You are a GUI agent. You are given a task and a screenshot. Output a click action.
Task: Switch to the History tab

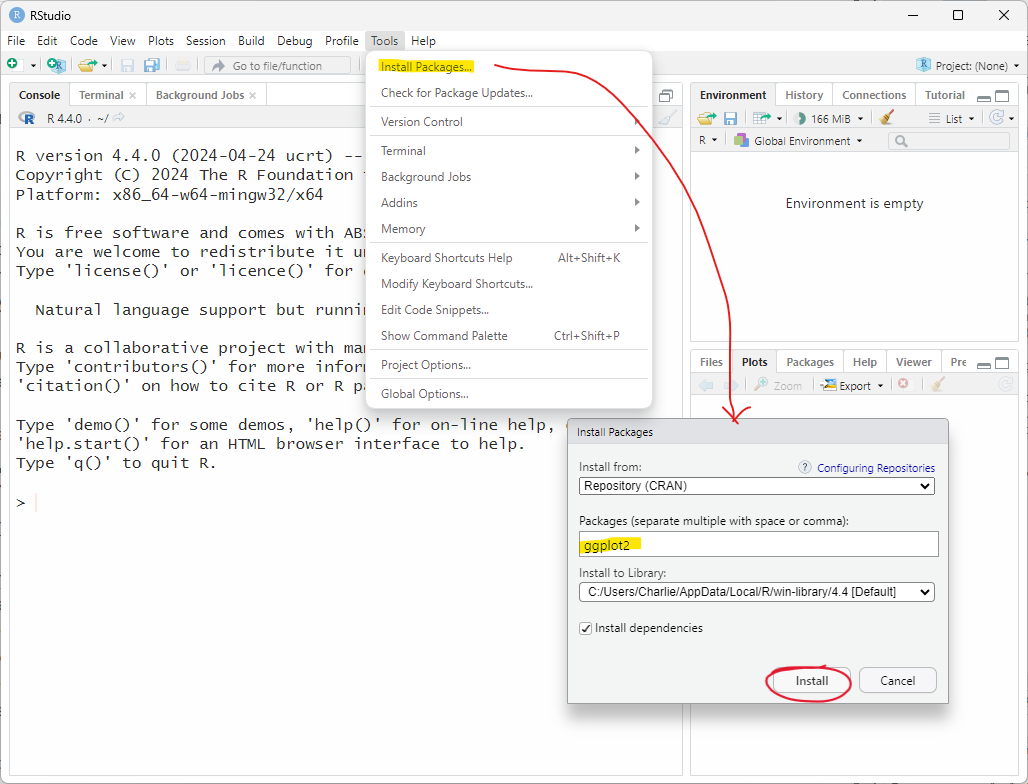(804, 95)
